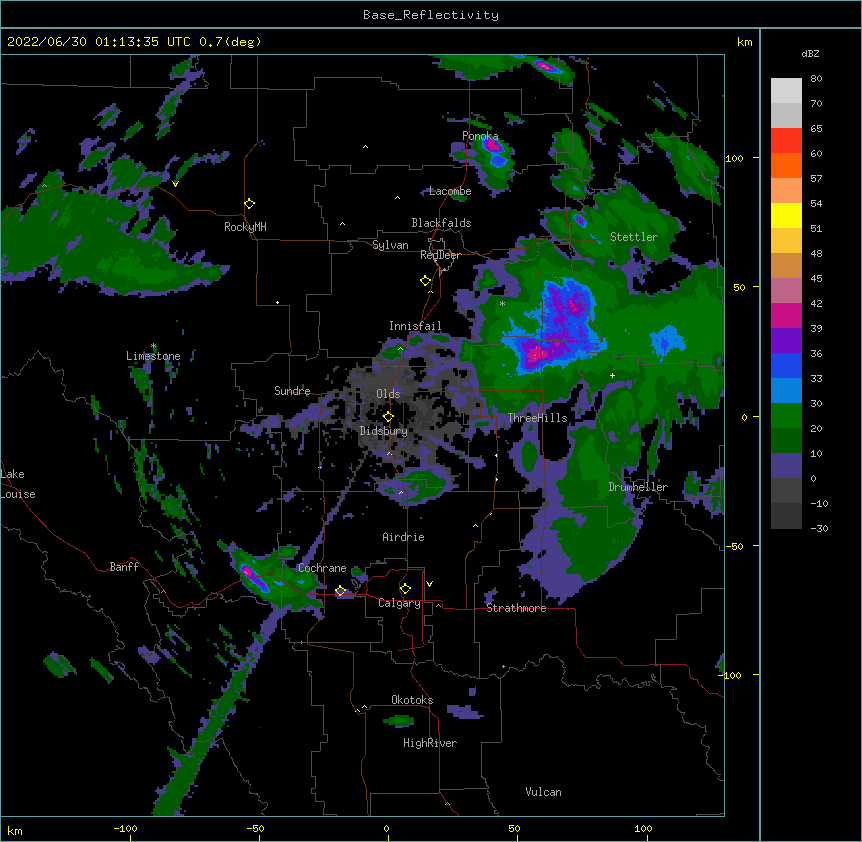Click the yellow V marker east of Calgary
The height and width of the screenshot is (842, 862).
pyautogui.click(x=429, y=584)
